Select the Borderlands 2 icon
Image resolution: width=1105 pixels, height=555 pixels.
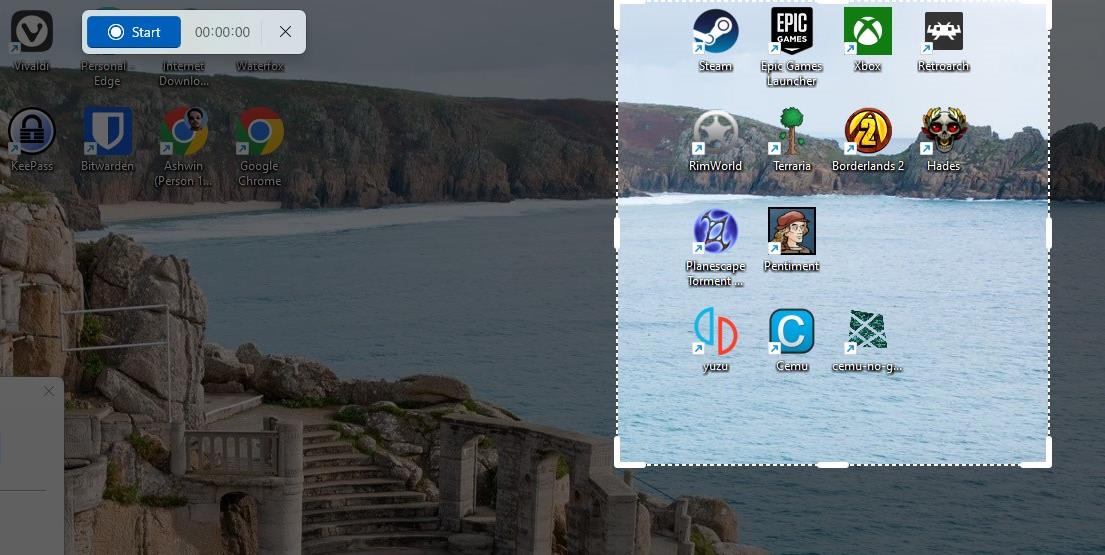click(x=868, y=132)
